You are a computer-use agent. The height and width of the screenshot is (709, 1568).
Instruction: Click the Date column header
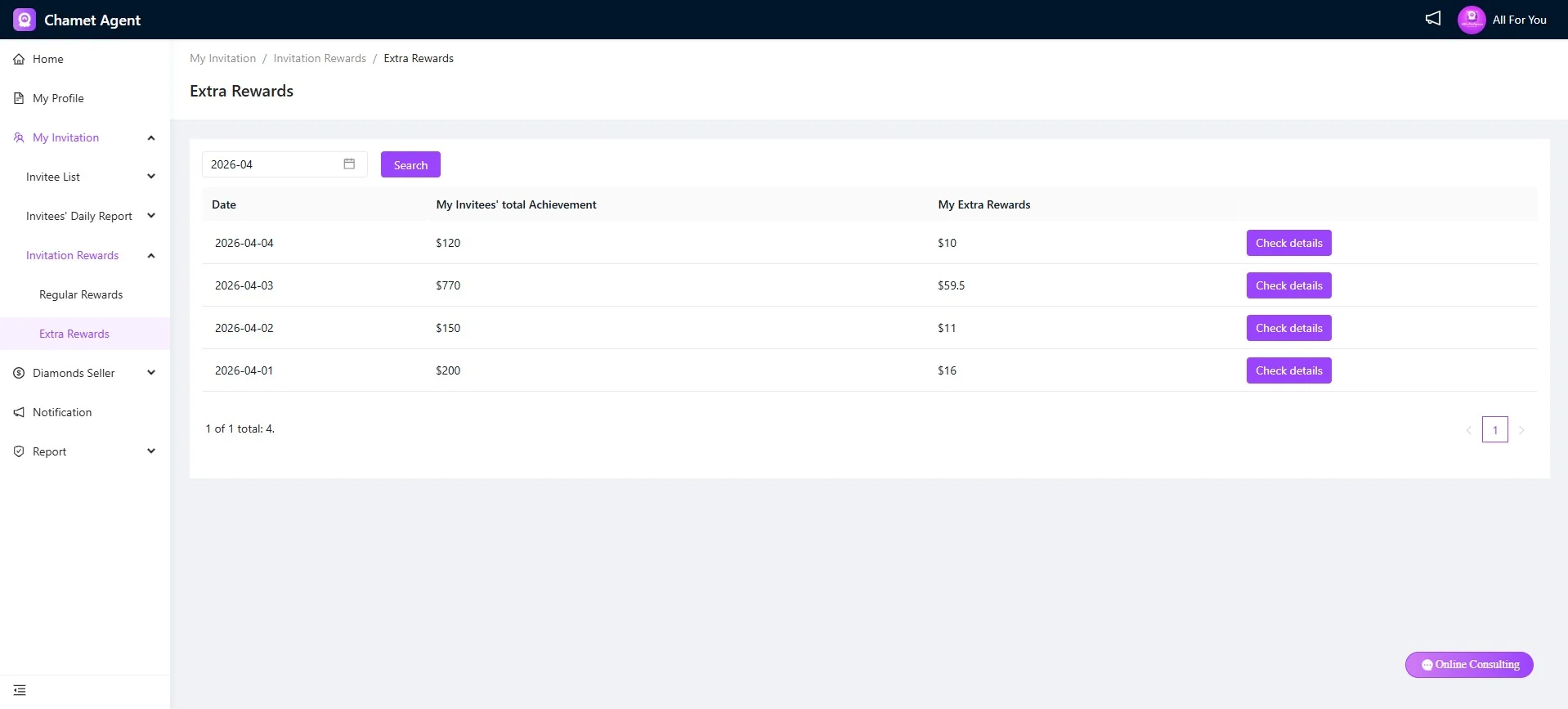tap(224, 204)
